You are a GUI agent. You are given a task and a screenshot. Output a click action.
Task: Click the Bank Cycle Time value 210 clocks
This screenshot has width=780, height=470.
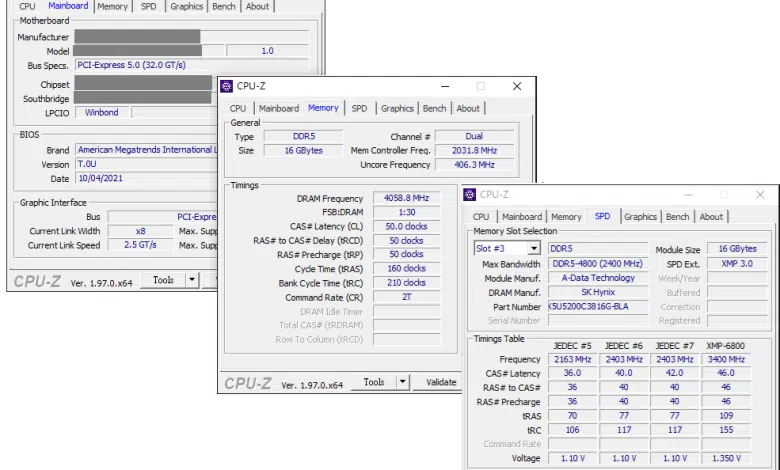(406, 282)
